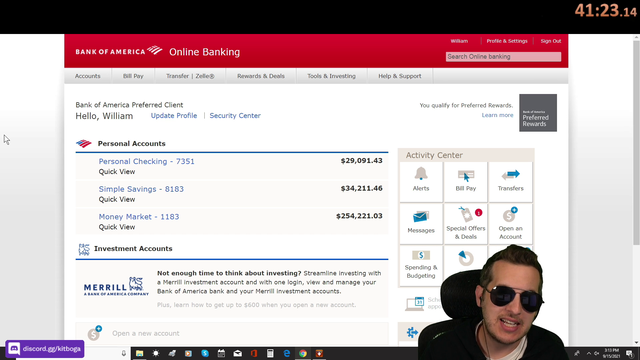Click the Personal Accounts heading
640x360 pixels.
pos(131,144)
